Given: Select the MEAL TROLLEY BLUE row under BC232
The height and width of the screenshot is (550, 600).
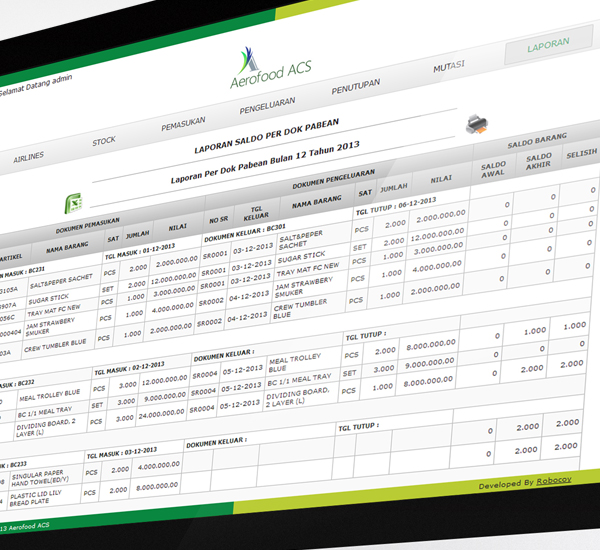Looking at the screenshot, I should (44, 393).
